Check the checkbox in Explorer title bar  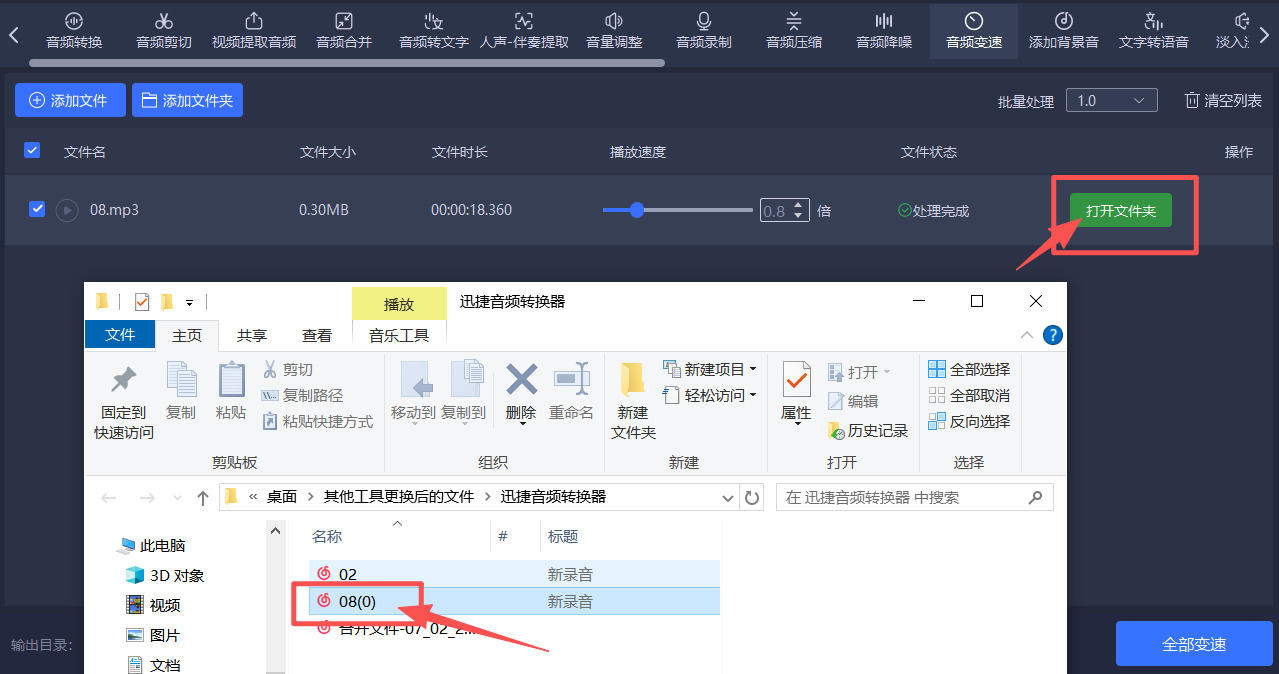(x=141, y=300)
